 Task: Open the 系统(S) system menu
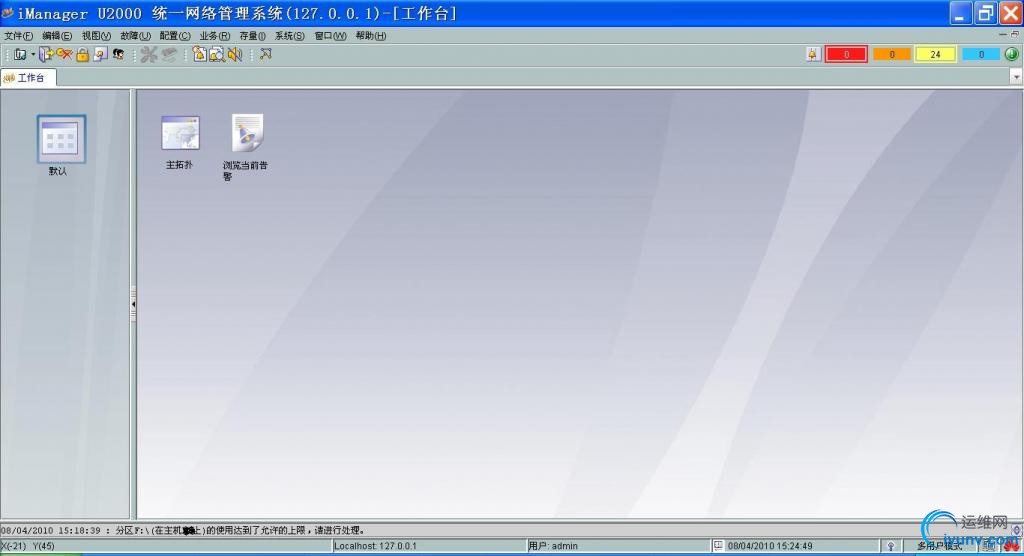coord(289,36)
